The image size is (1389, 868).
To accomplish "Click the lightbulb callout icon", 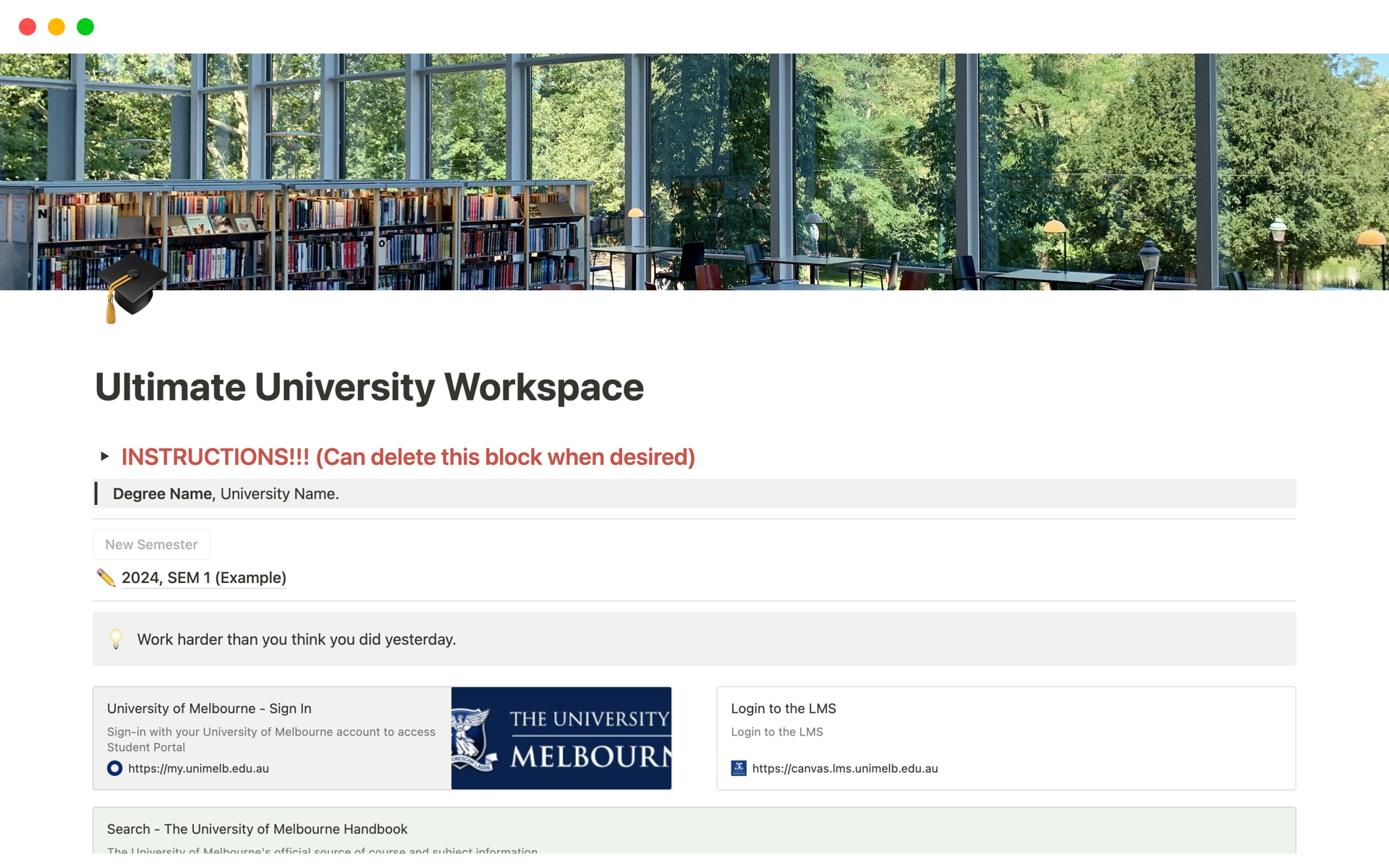I will pos(116,639).
